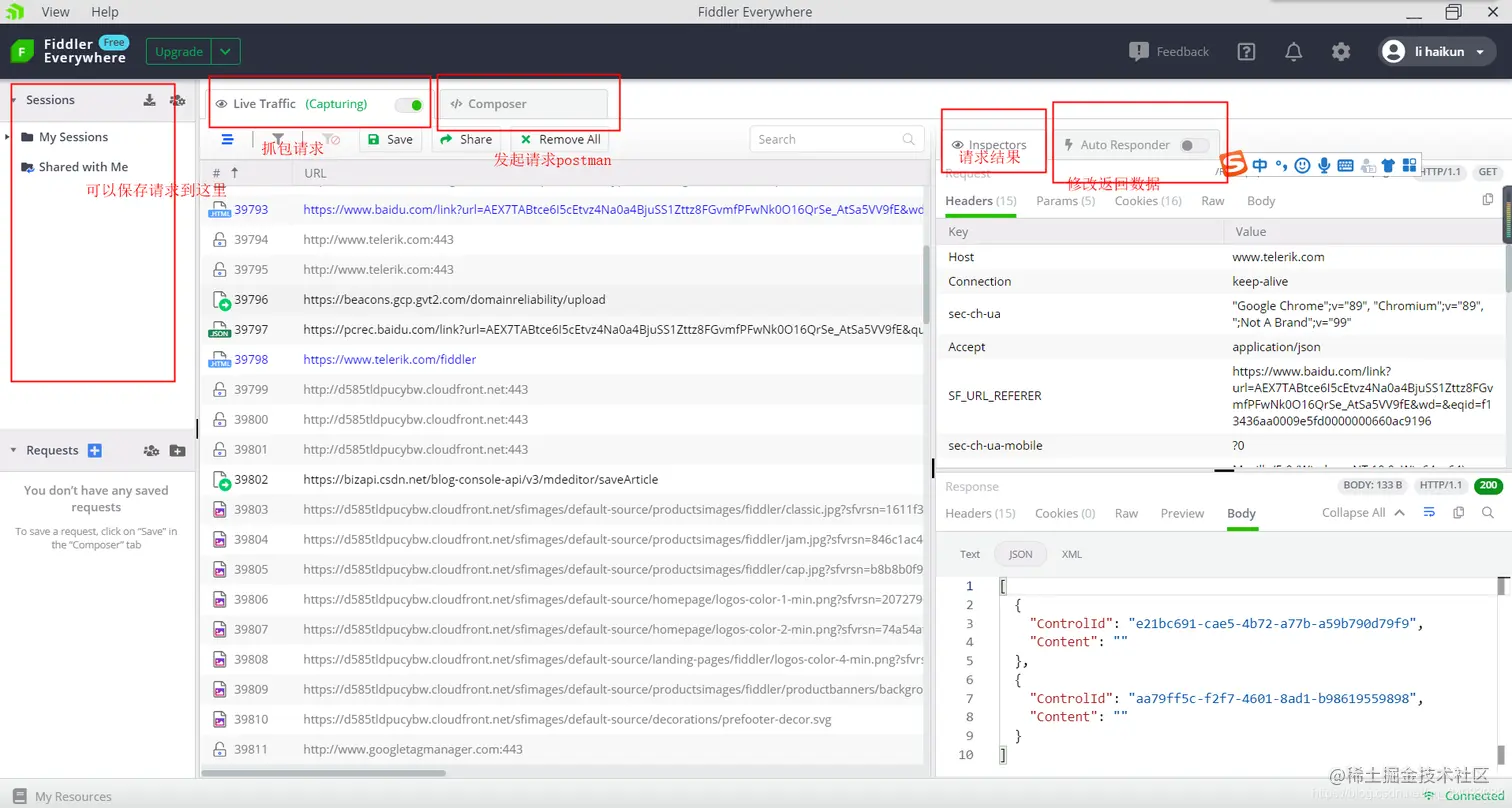Open the traffic list hamburger menu
The width and height of the screenshot is (1512, 808).
pyautogui.click(x=227, y=140)
